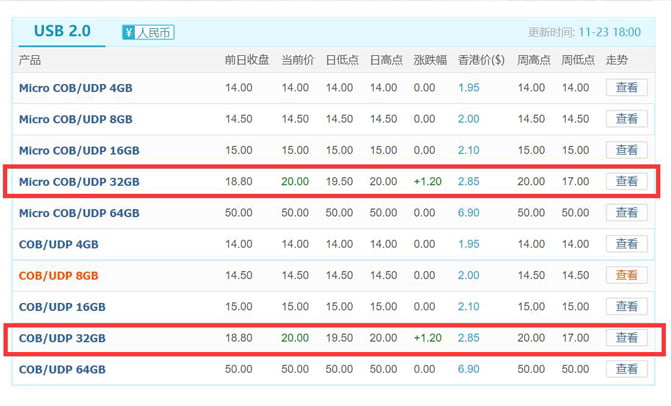This screenshot has height=406, width=671.
Task: Open the Micro COB/UDP 4GB product link
Action: [x=75, y=88]
